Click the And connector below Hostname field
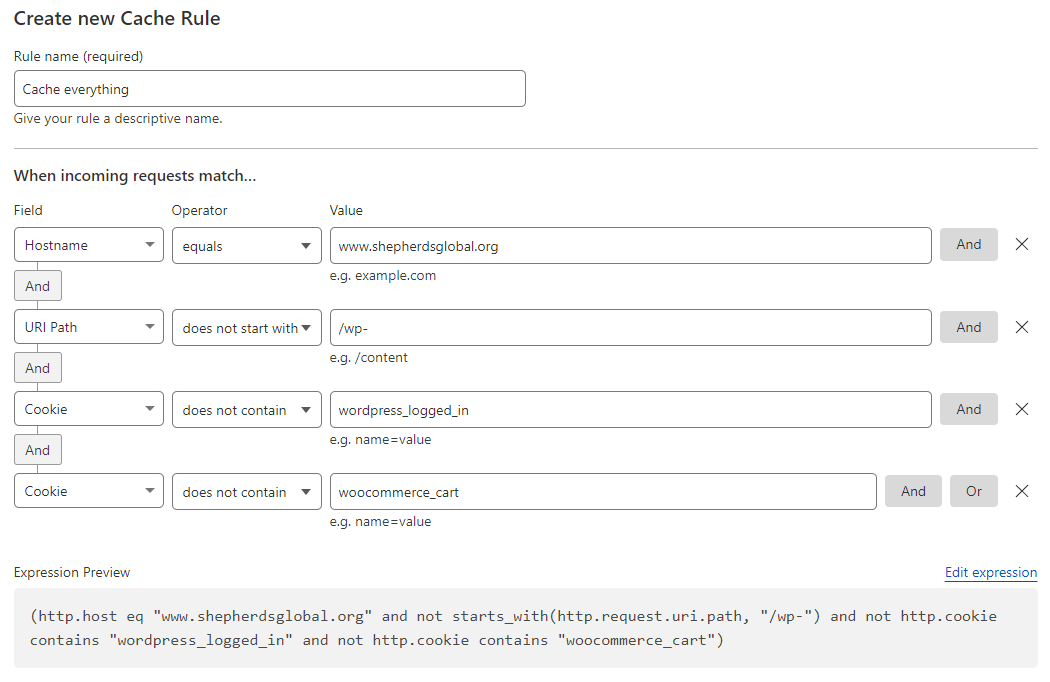Viewport: 1050px width, 682px height. 38,286
